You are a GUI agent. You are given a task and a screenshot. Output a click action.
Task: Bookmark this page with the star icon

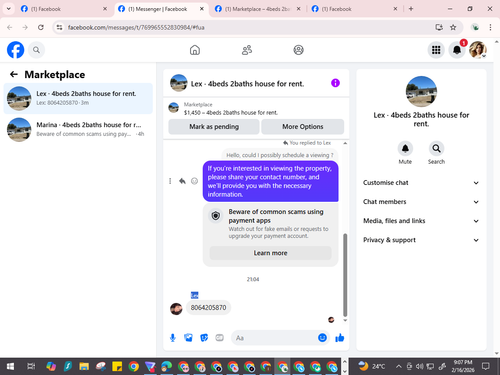453,27
